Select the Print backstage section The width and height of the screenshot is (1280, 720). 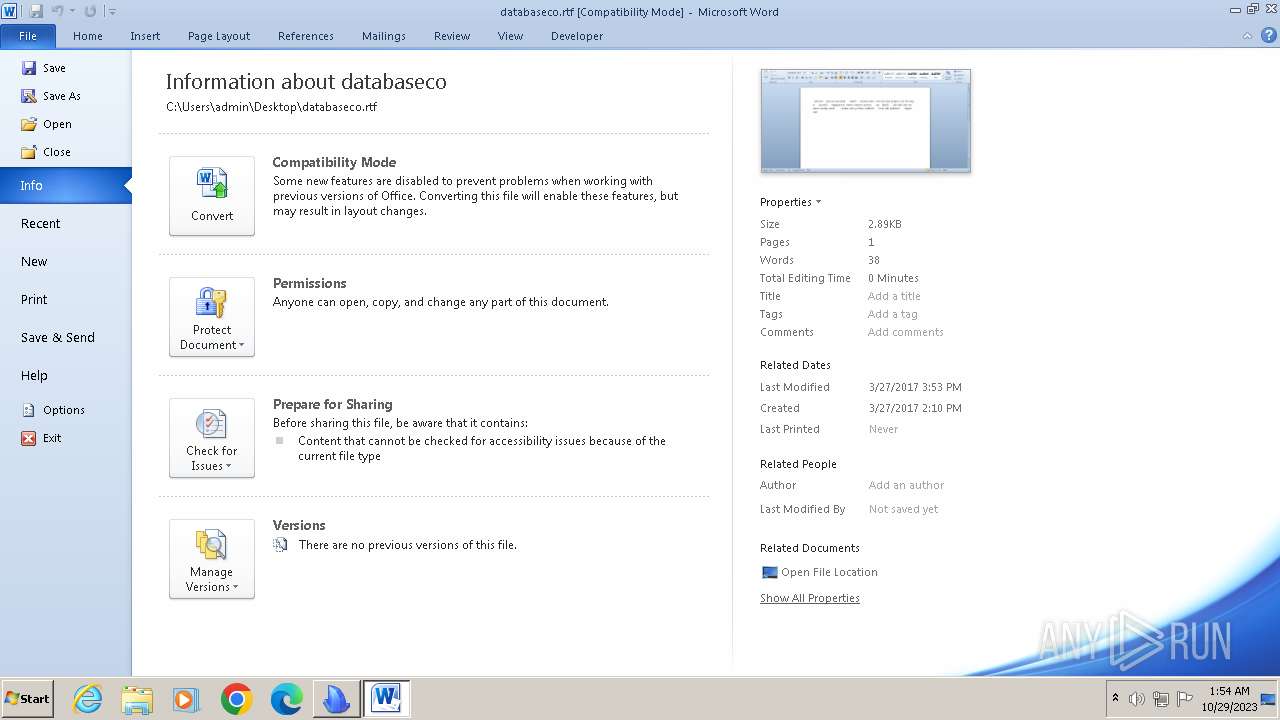tap(66, 299)
